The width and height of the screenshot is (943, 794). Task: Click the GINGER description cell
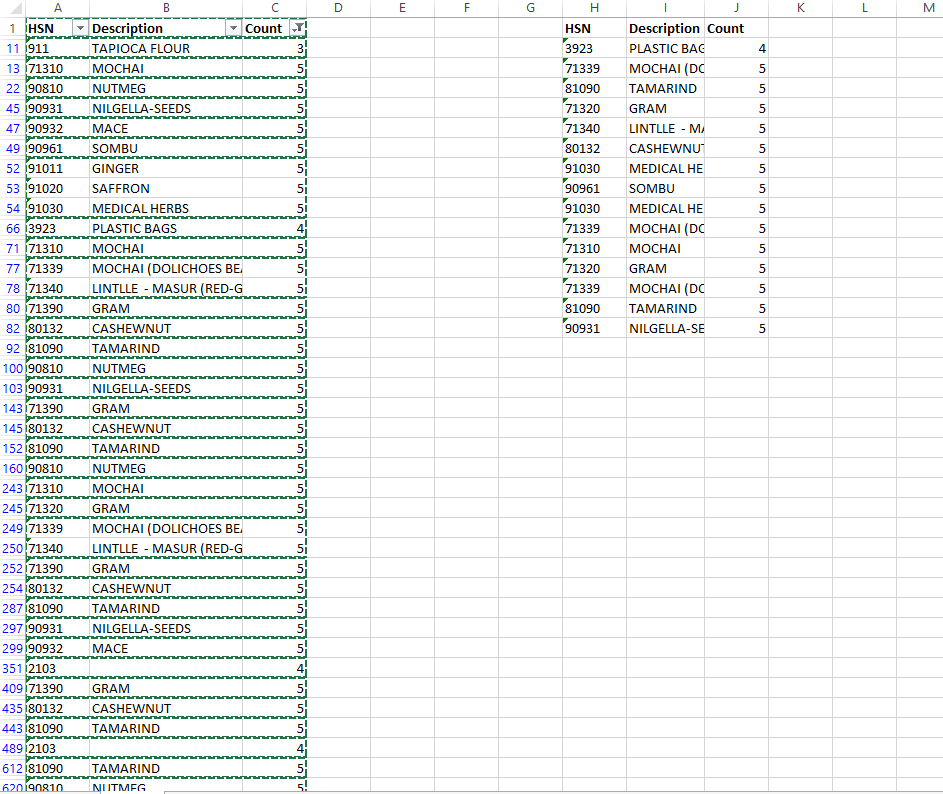166,168
